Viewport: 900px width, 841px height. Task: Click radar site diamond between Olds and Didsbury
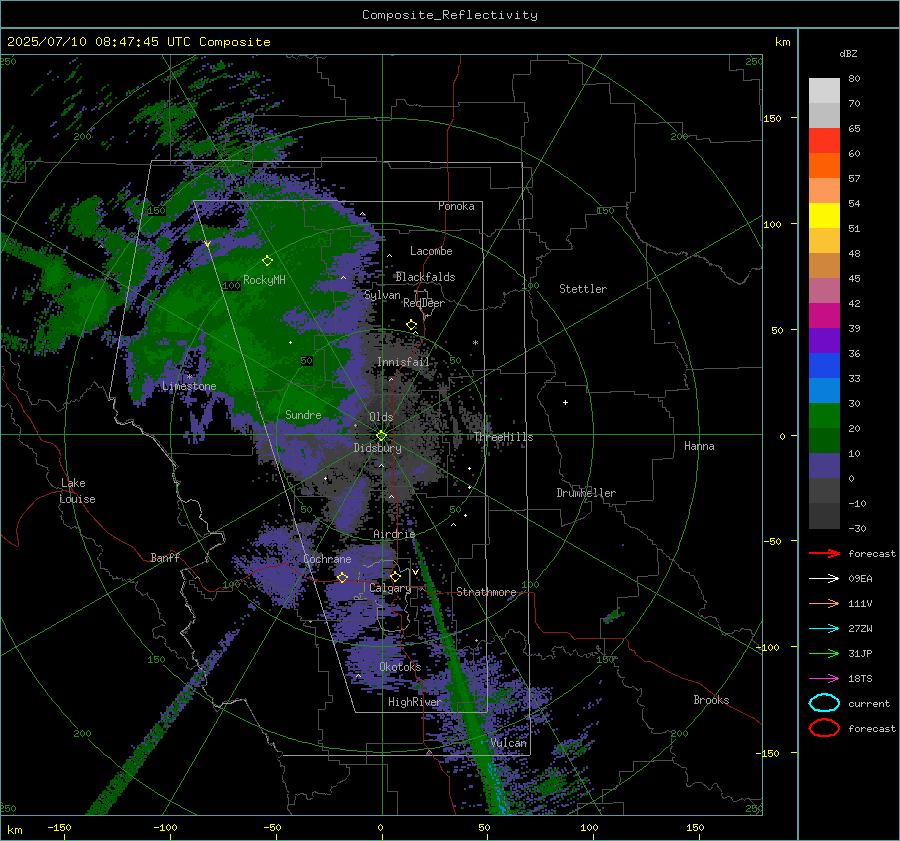(381, 436)
